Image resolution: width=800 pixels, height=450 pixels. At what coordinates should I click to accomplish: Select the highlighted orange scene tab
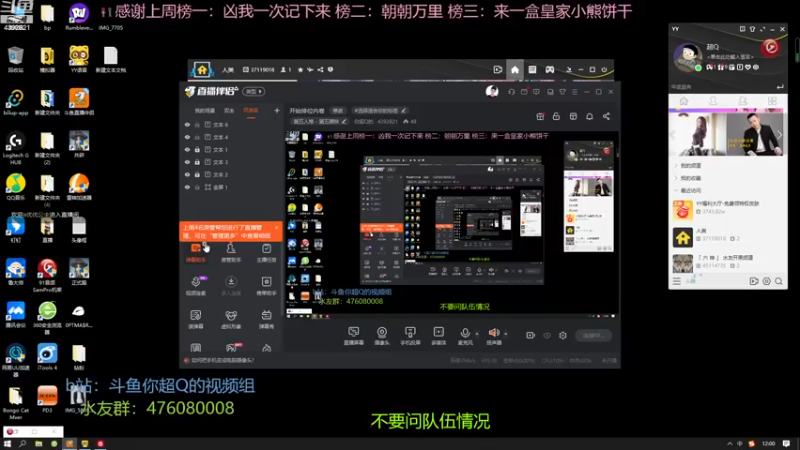(x=251, y=111)
